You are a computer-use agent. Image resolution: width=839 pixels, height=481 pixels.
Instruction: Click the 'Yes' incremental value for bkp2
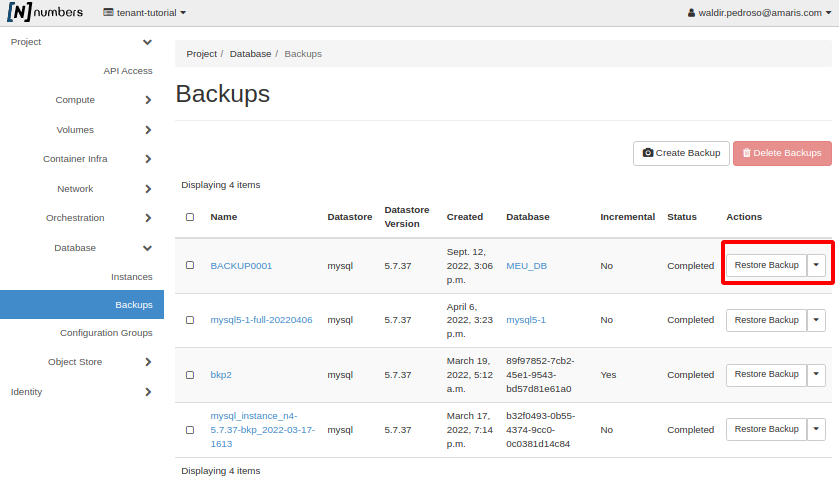coord(608,375)
